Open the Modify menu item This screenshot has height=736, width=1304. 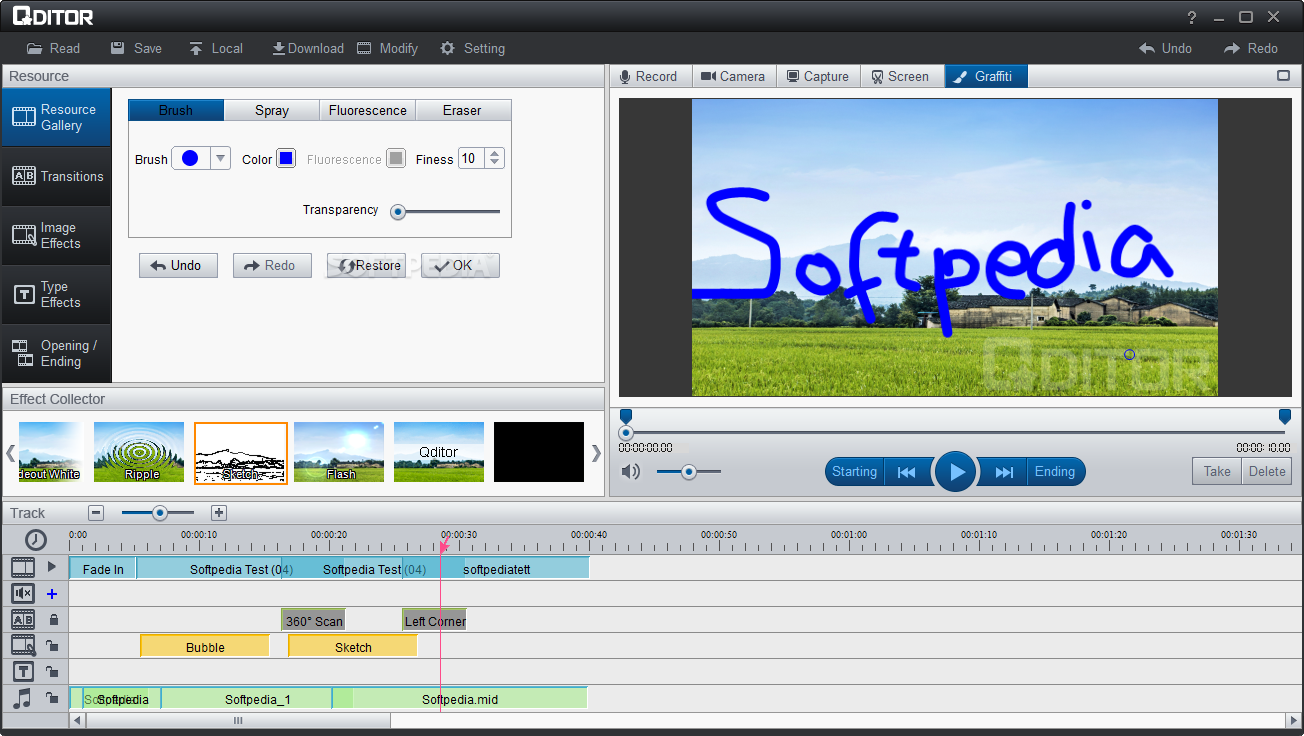tap(387, 48)
